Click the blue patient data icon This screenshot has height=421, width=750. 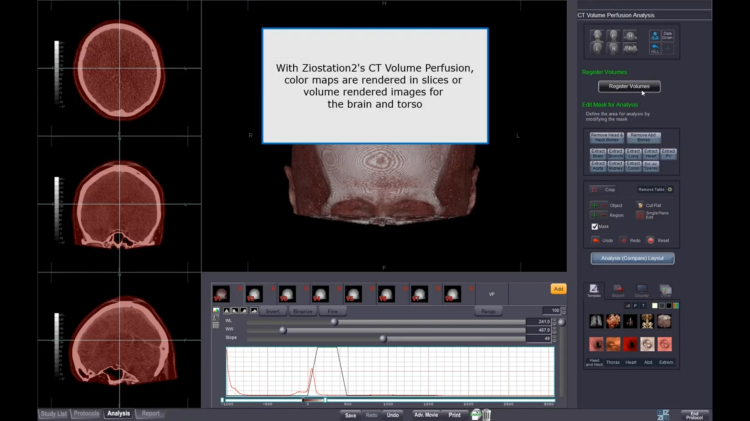point(655,35)
